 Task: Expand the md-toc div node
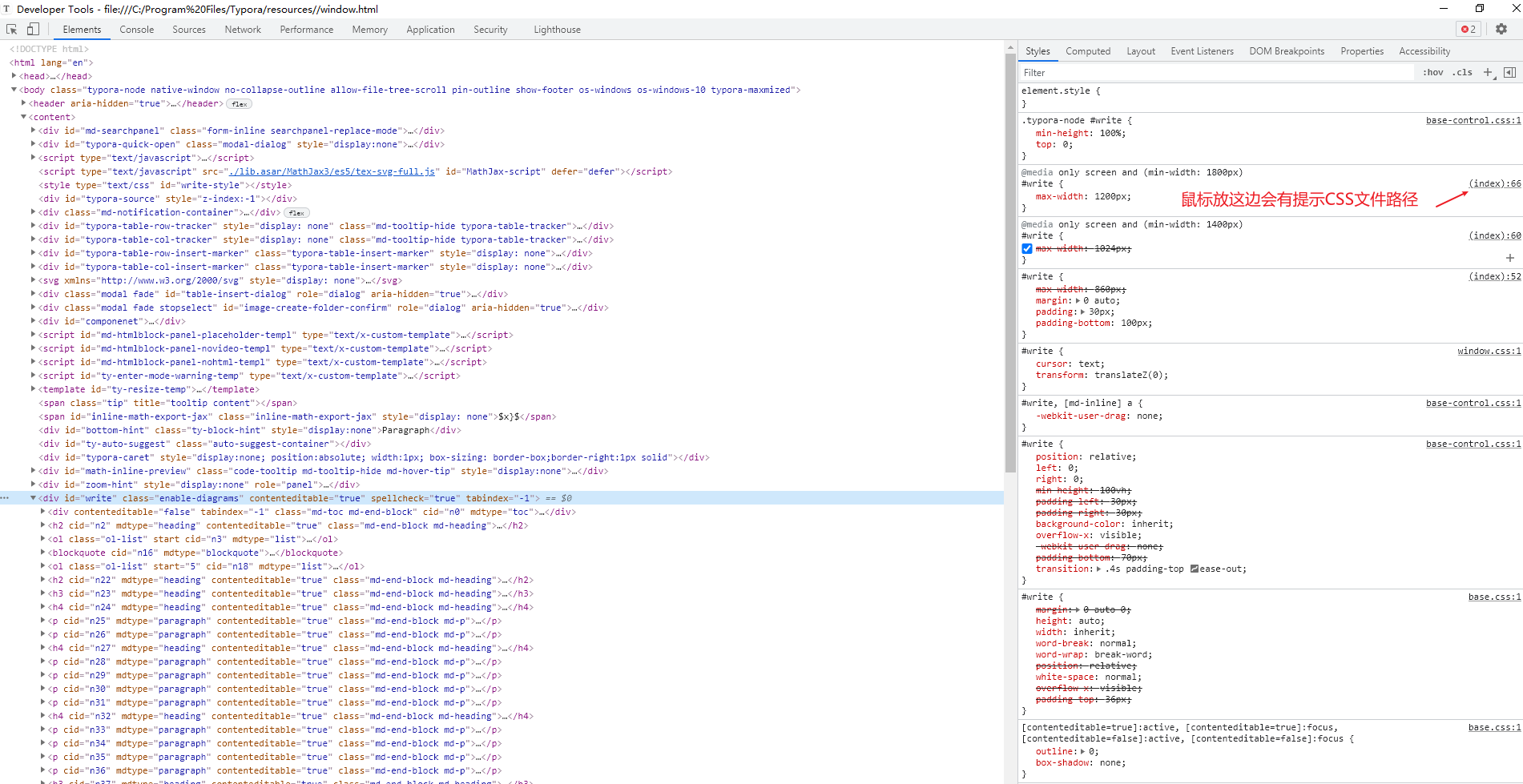click(42, 512)
